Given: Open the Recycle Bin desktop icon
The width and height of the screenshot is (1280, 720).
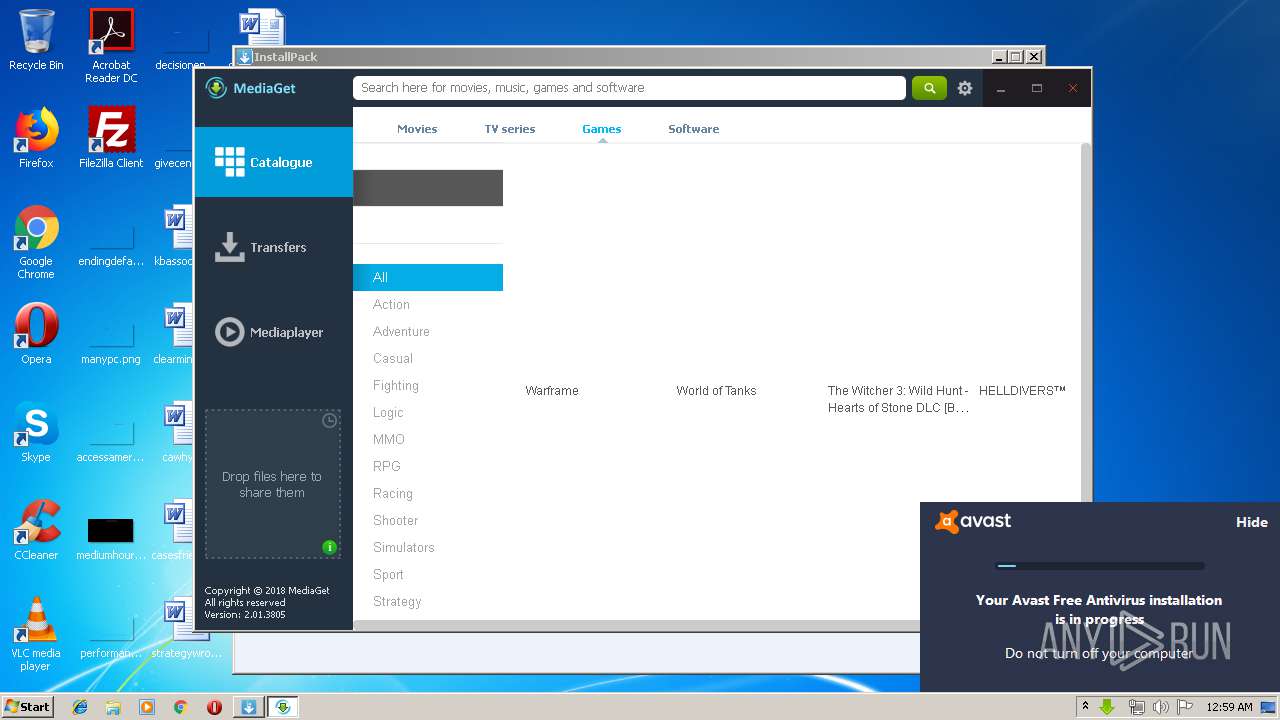Looking at the screenshot, I should coord(36,40).
